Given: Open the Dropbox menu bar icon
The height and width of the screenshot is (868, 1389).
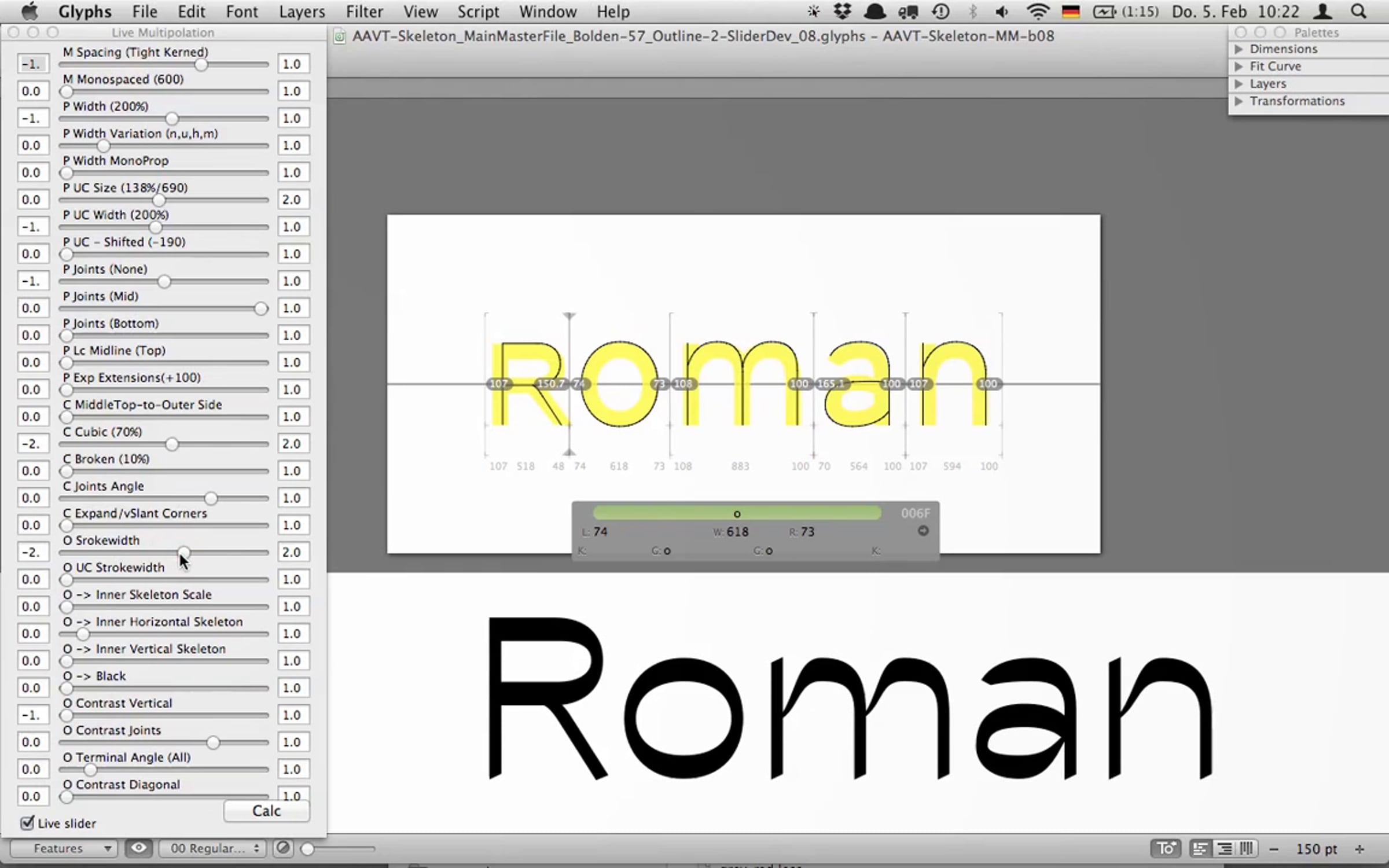Looking at the screenshot, I should [x=843, y=12].
